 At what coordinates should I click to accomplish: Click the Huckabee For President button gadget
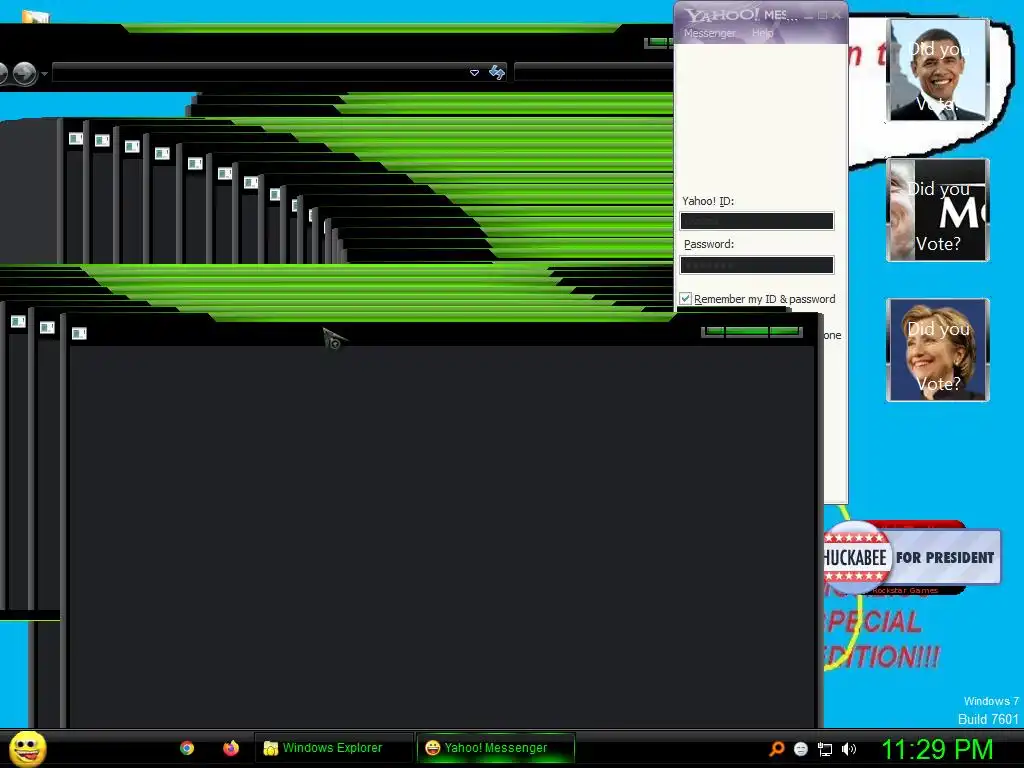coord(912,557)
